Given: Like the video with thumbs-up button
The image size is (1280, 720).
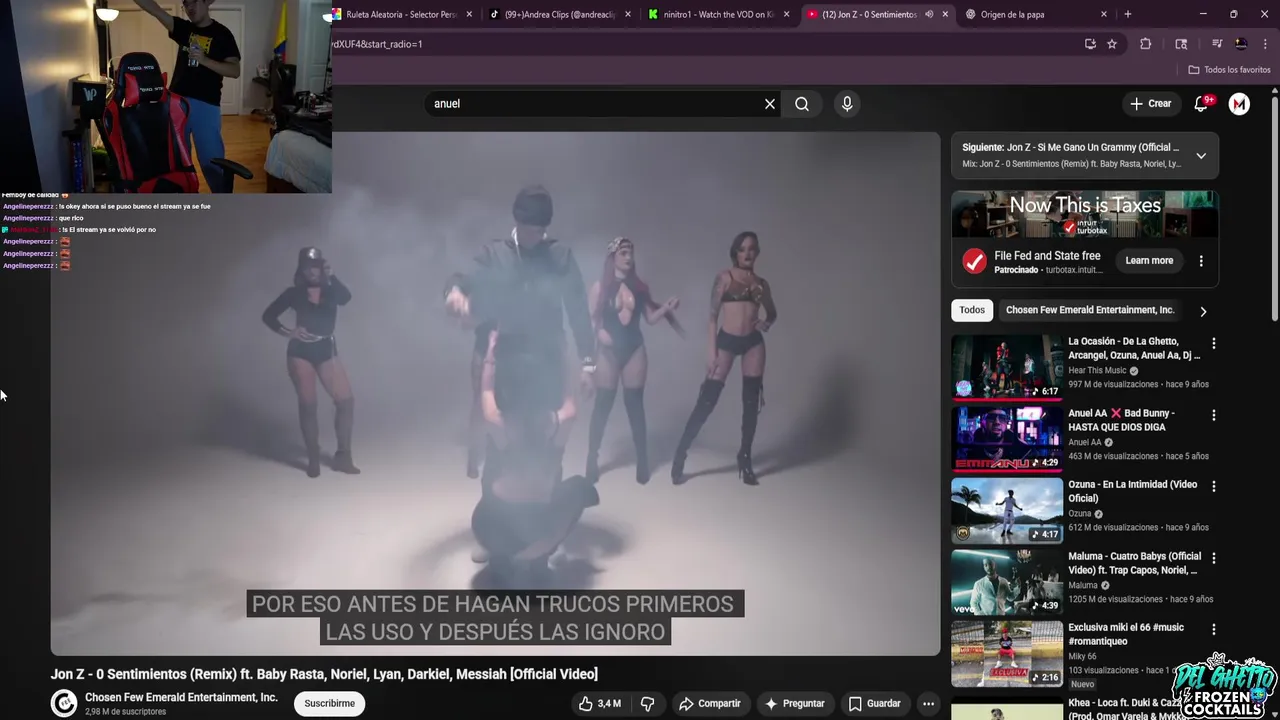Looking at the screenshot, I should click(598, 703).
